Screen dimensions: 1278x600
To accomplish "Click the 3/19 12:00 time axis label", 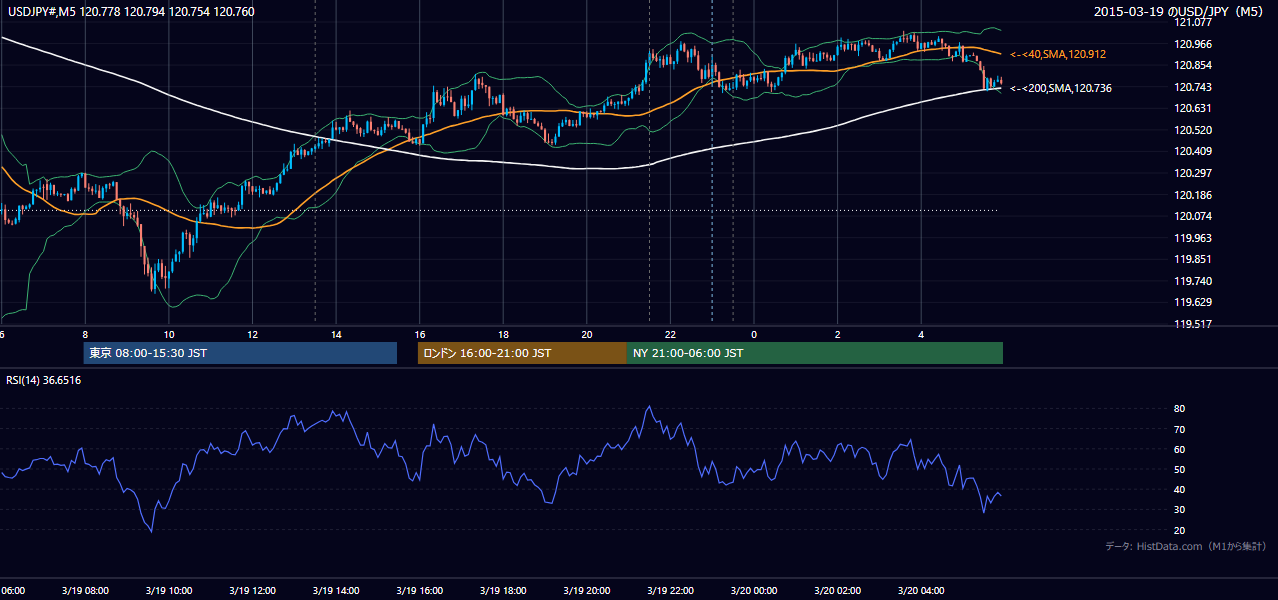I will pos(253,591).
